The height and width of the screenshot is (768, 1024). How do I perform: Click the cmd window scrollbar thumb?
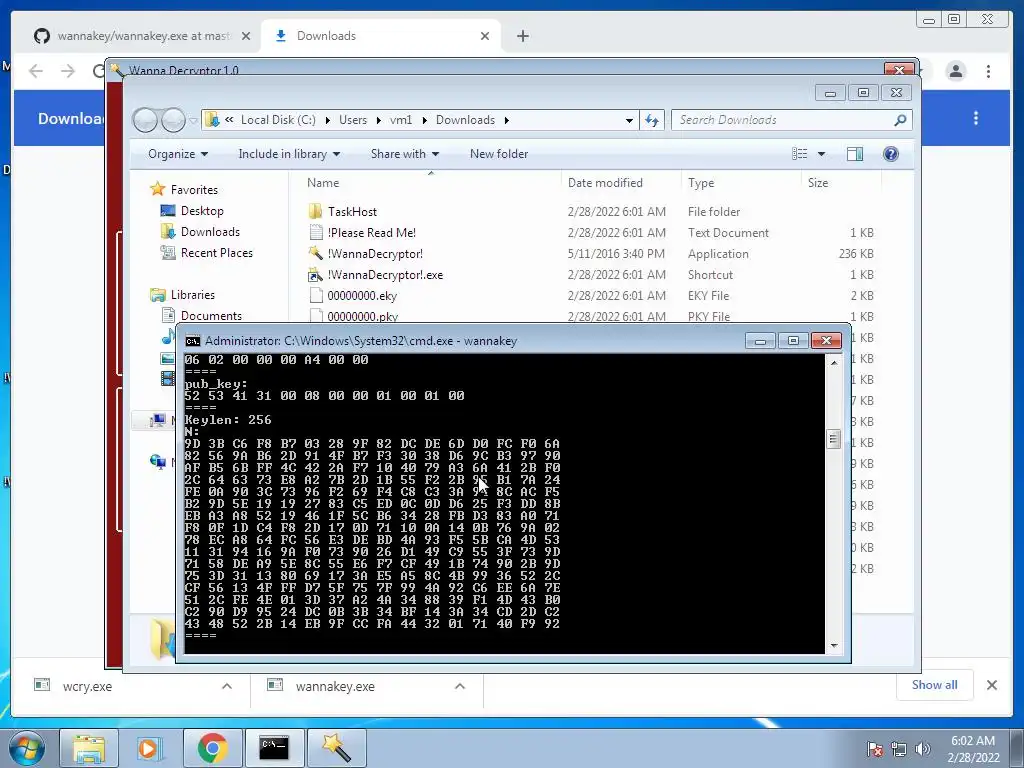click(833, 438)
